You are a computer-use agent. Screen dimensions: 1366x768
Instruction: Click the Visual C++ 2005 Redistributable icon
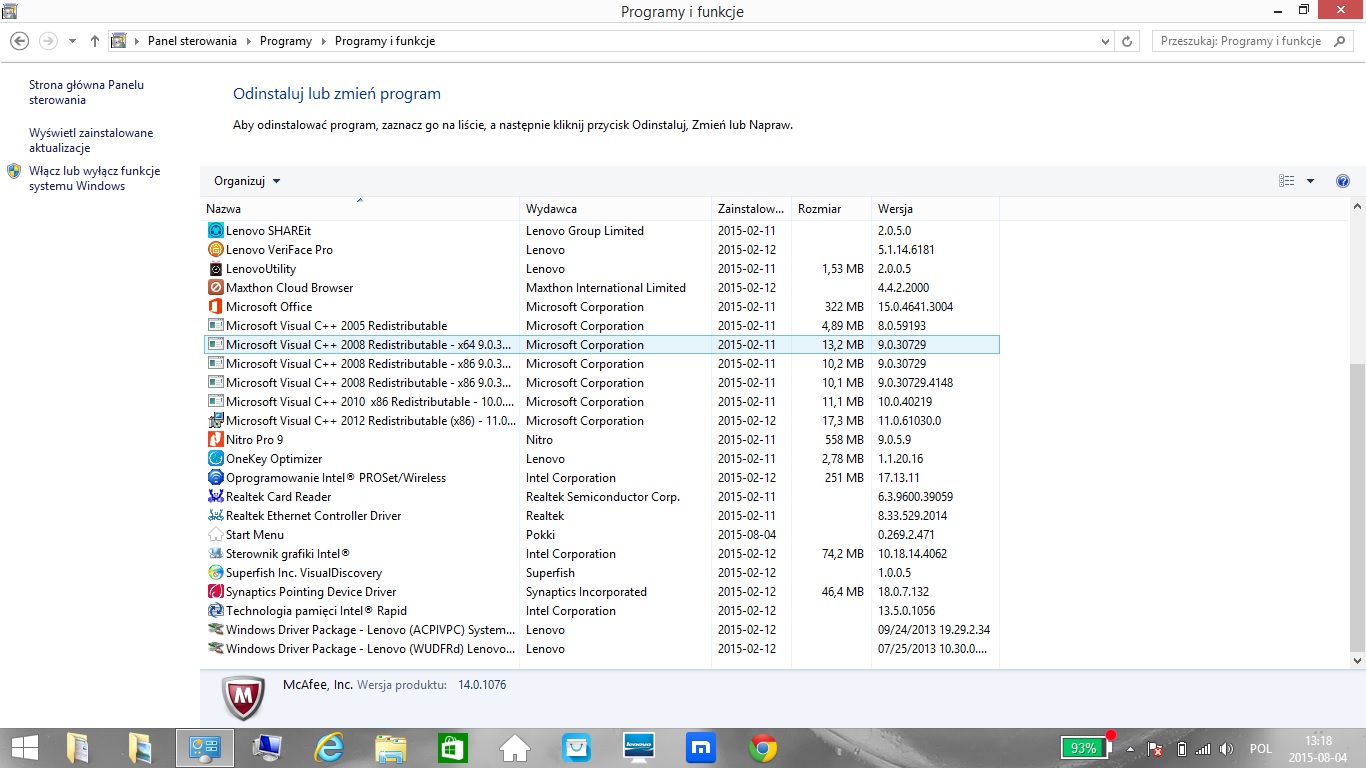point(216,326)
